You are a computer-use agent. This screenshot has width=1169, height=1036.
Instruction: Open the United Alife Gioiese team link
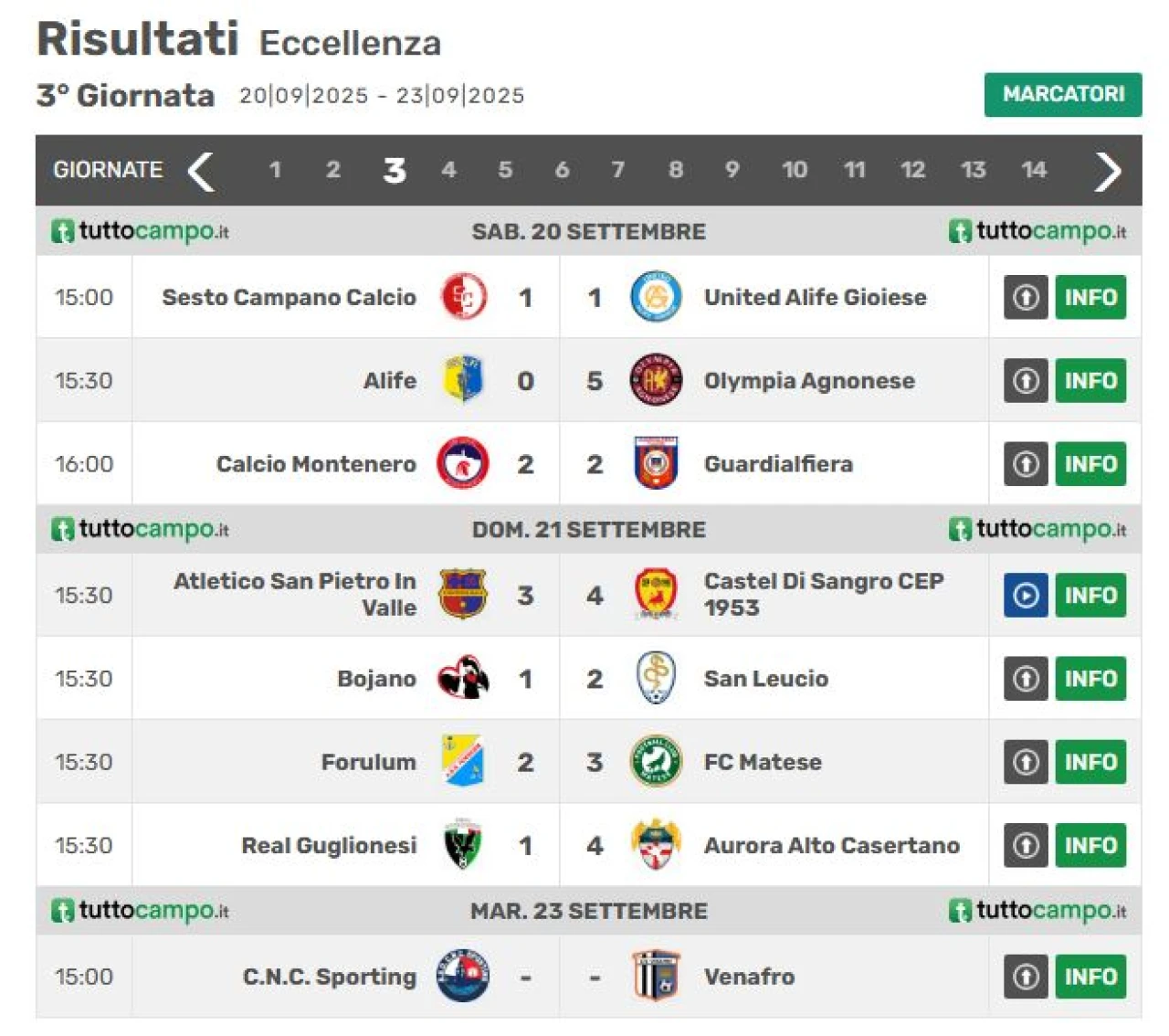(815, 297)
